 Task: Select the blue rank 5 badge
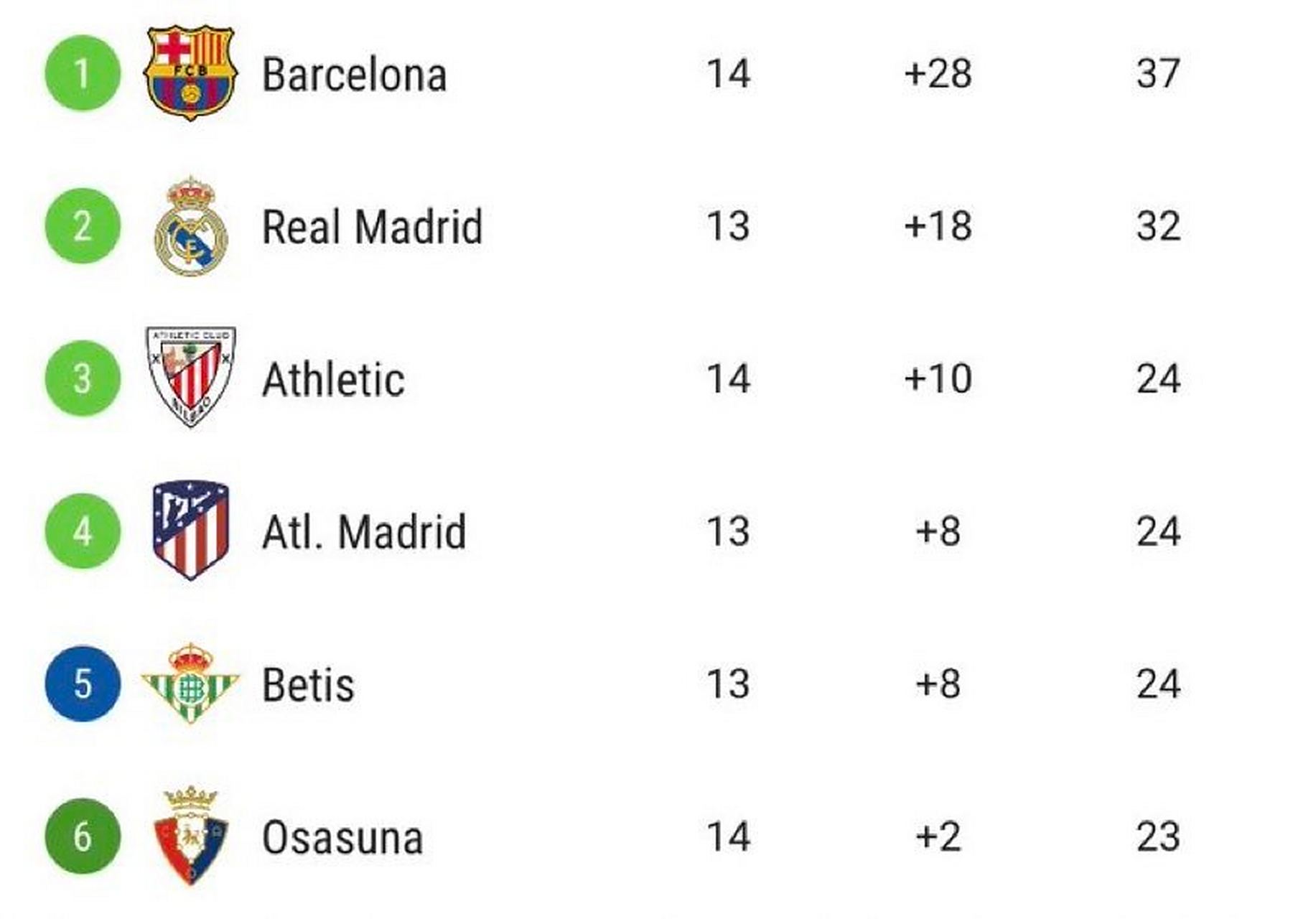(83, 684)
